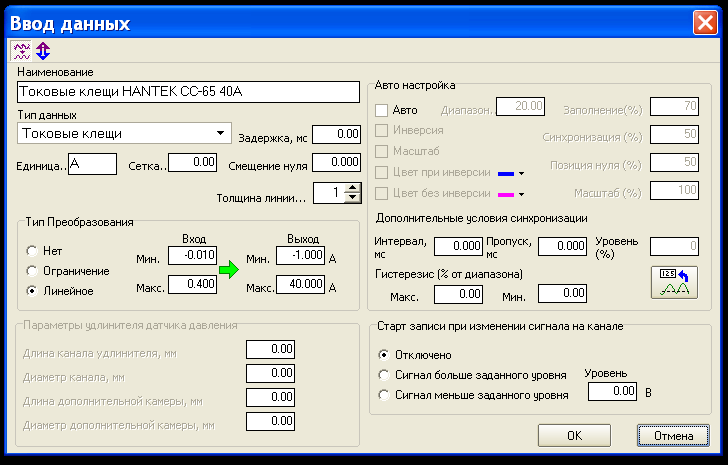Click the Пропуск, мс field

(562, 246)
